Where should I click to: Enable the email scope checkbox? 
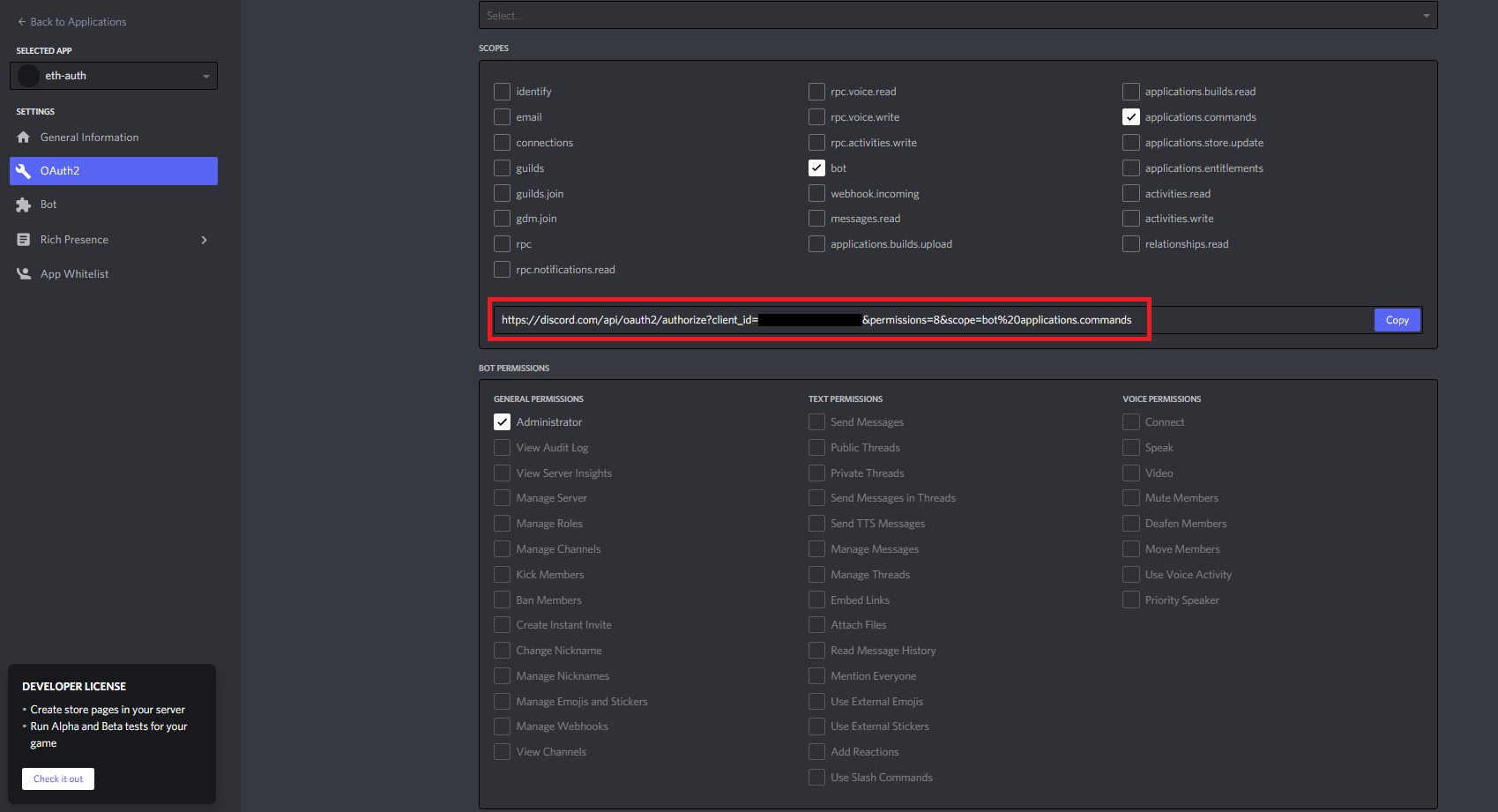[502, 117]
